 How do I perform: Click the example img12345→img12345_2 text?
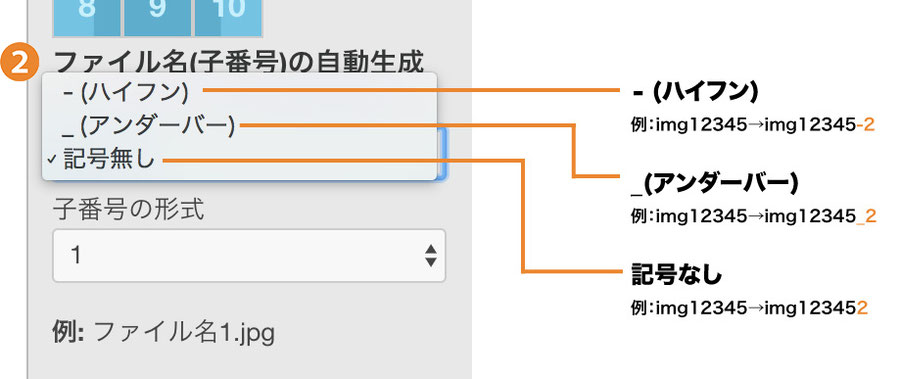(753, 216)
